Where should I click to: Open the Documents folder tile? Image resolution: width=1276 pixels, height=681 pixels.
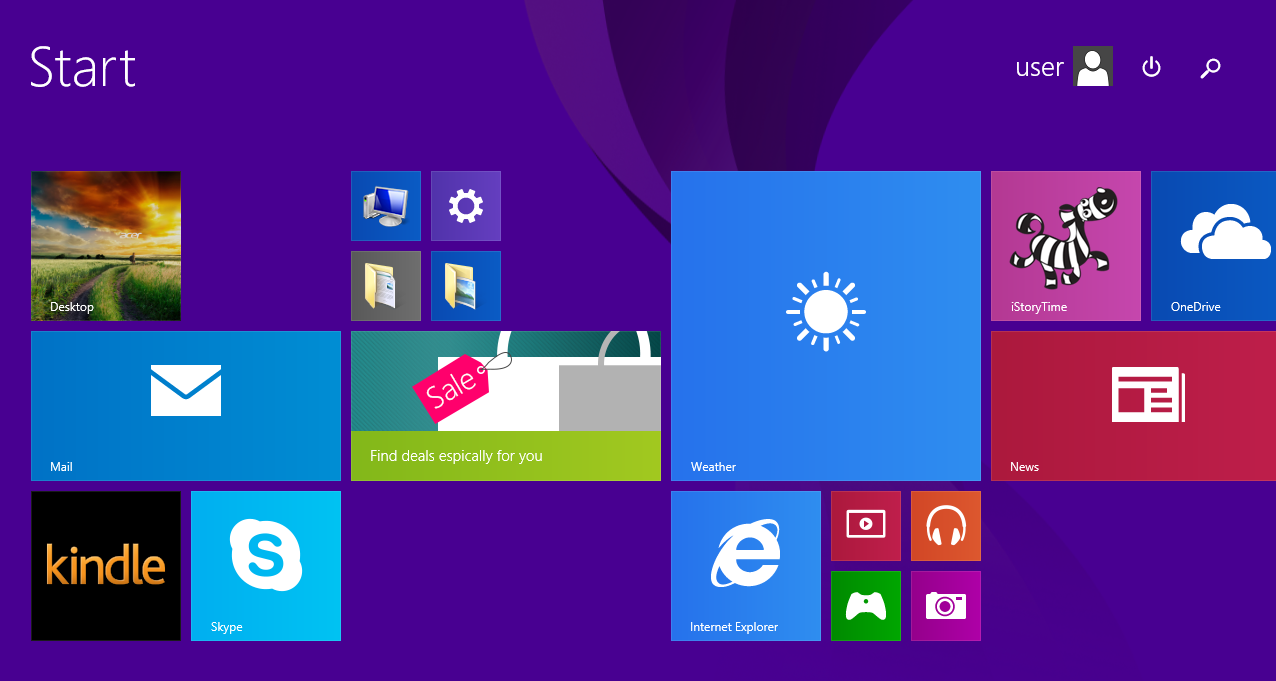(x=386, y=286)
